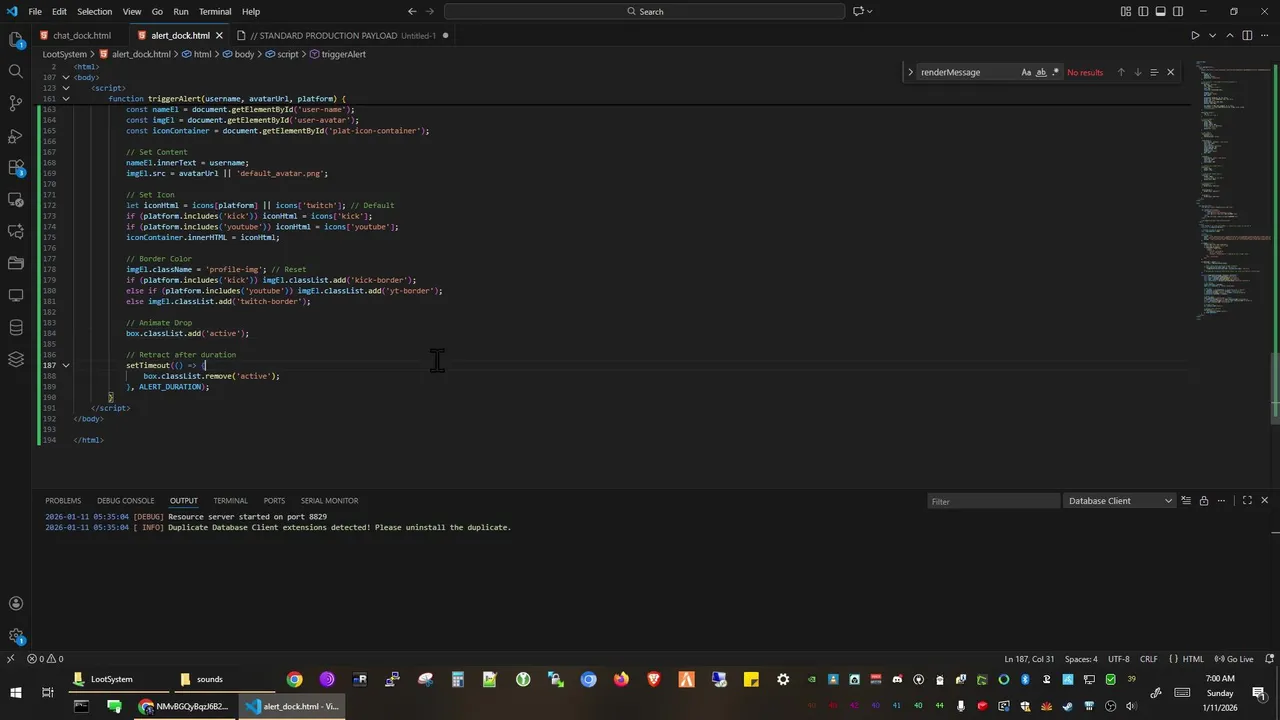The image size is (1280, 720).
Task: Go to previous match in find widget
Action: click(x=1121, y=72)
